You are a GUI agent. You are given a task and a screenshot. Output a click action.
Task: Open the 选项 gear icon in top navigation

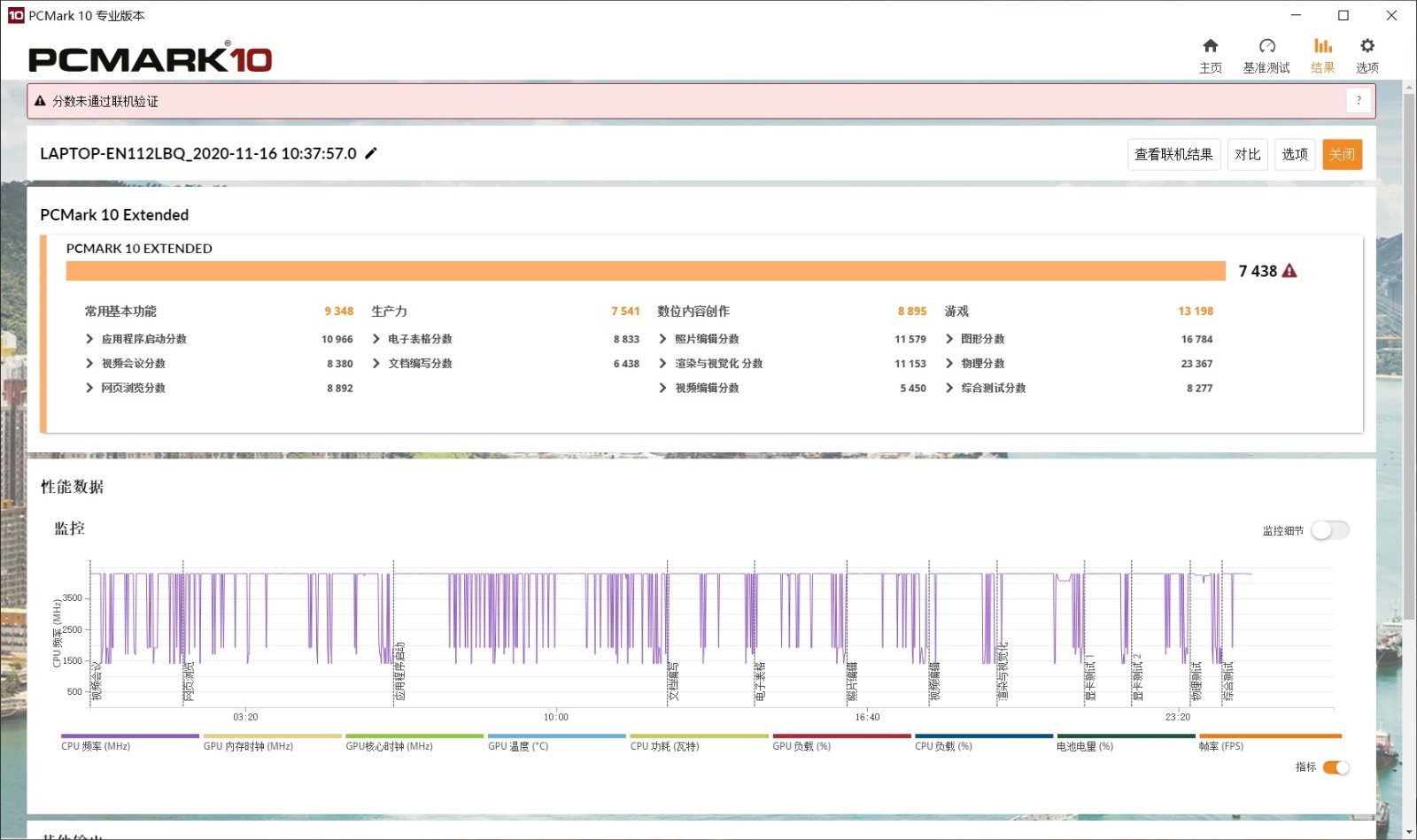(1367, 46)
